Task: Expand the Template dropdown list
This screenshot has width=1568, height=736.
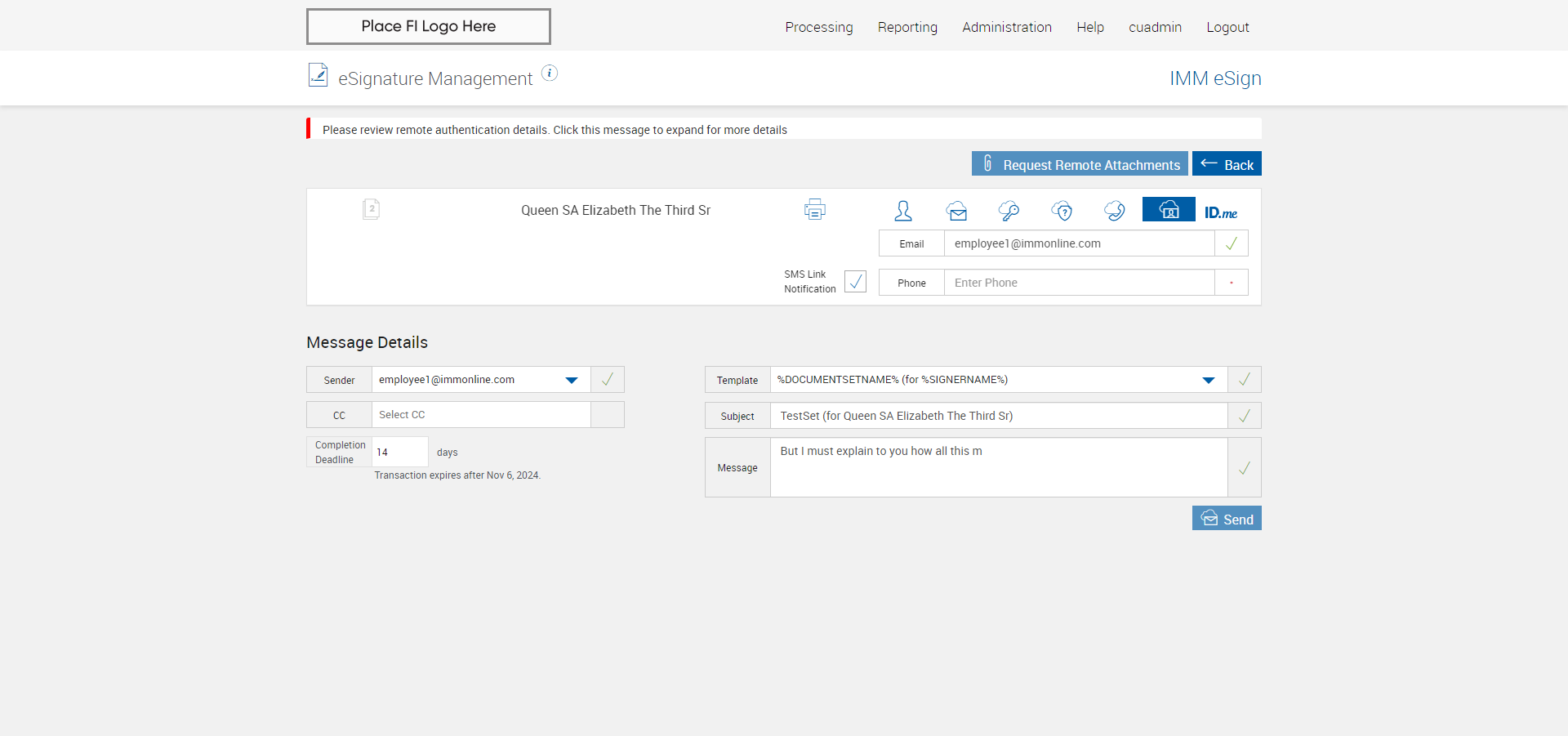Action: point(1208,380)
